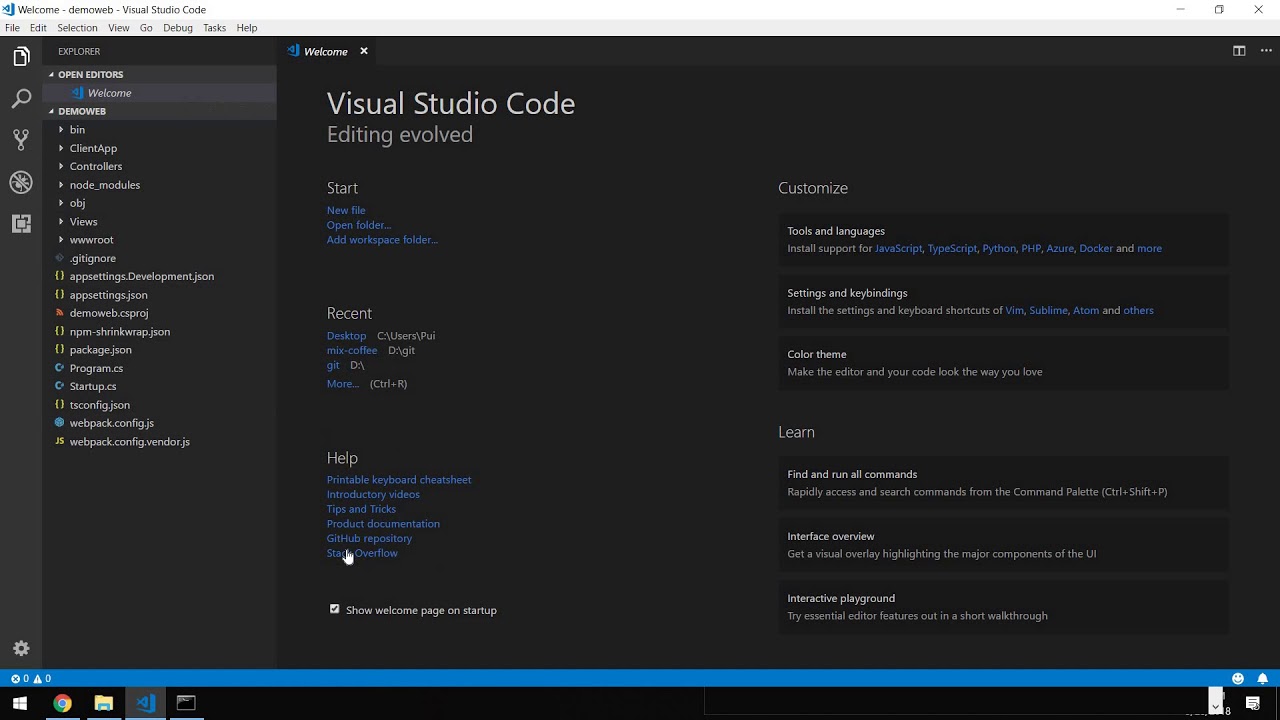Collapse the DEMOWEB folder section
This screenshot has height=720, width=1280.
pyautogui.click(x=160, y=111)
